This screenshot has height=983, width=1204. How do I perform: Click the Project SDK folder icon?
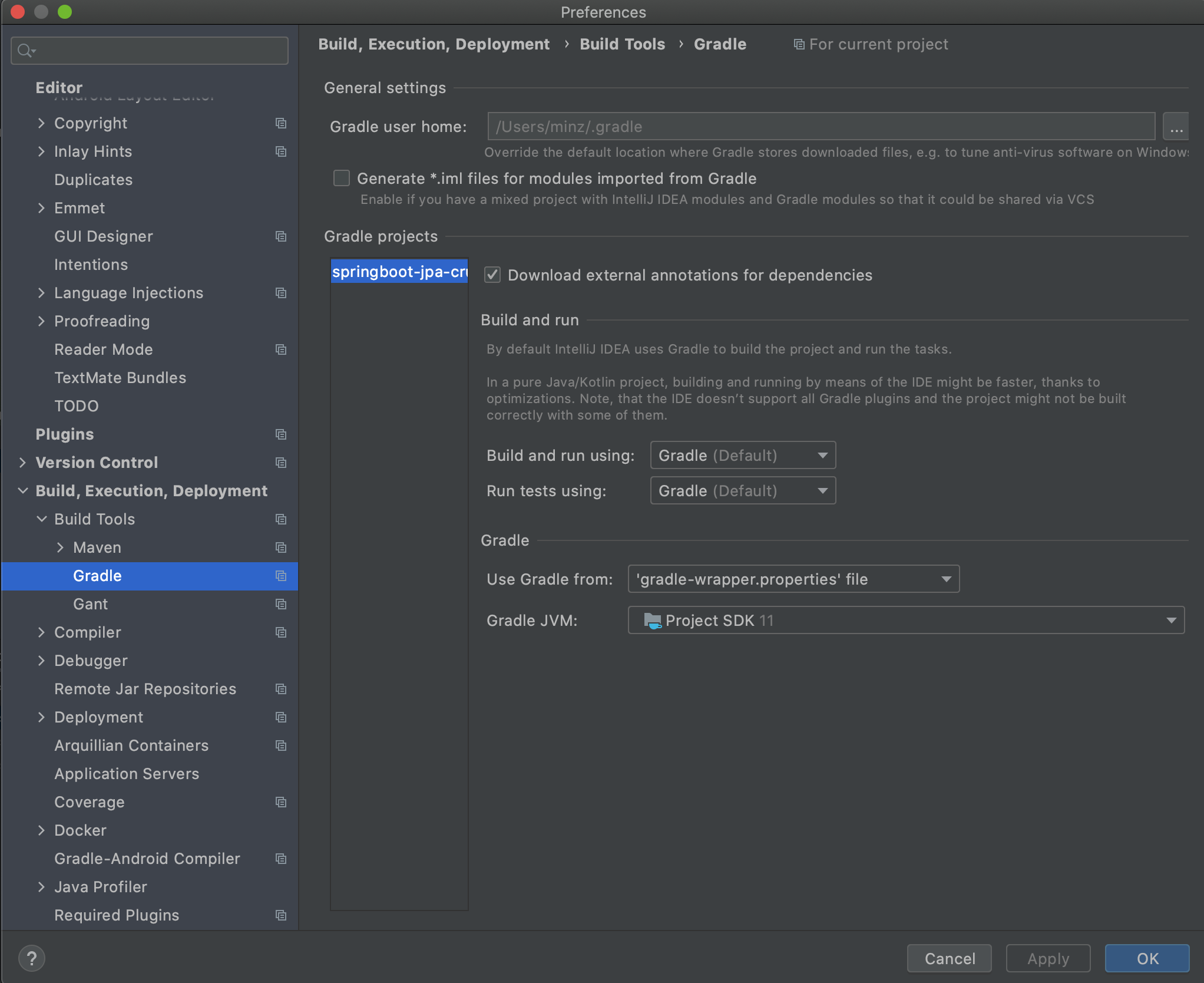tap(652, 621)
